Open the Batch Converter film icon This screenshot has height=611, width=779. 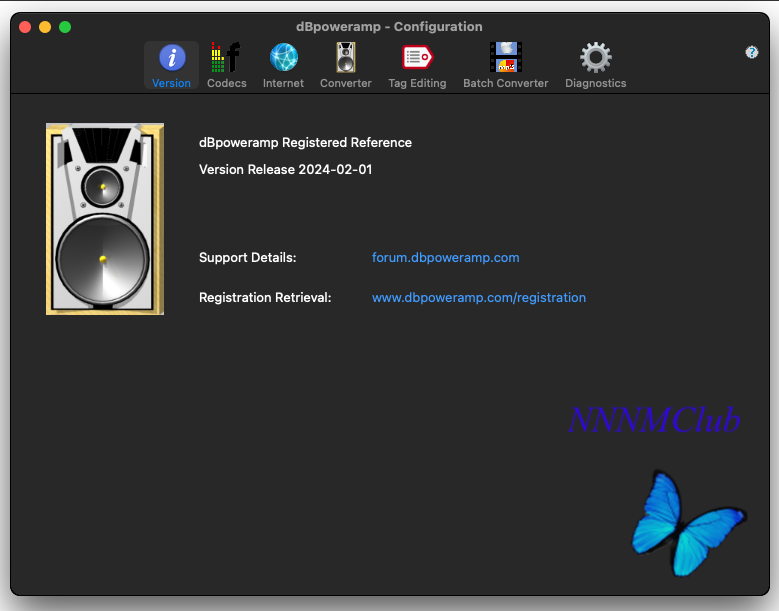[506, 58]
